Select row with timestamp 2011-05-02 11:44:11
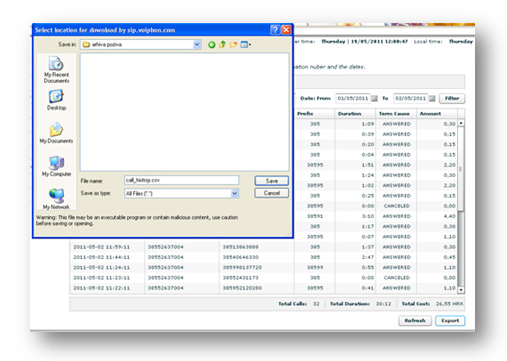Image resolution: width=507 pixels, height=361 pixels. [x=263, y=257]
